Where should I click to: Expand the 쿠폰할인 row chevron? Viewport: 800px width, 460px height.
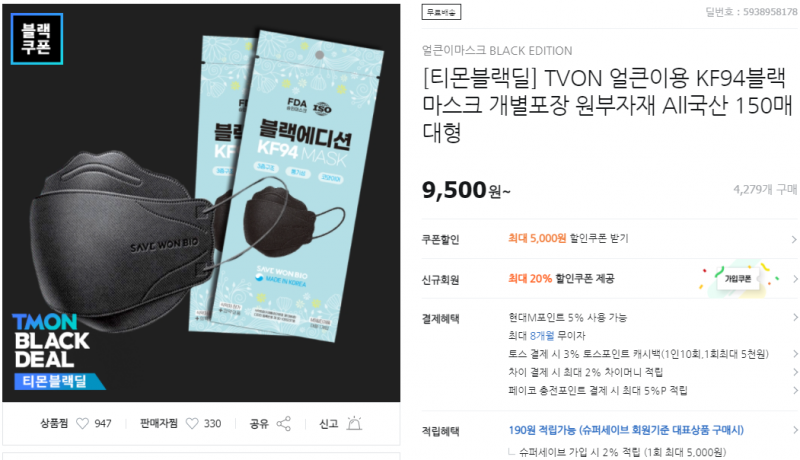[x=794, y=239]
